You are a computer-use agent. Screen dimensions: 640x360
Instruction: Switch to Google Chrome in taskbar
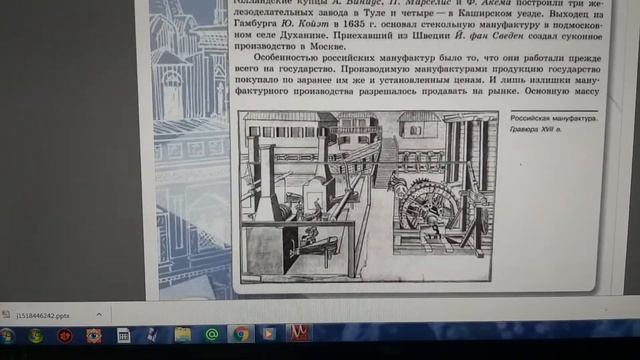pyautogui.click(x=241, y=334)
